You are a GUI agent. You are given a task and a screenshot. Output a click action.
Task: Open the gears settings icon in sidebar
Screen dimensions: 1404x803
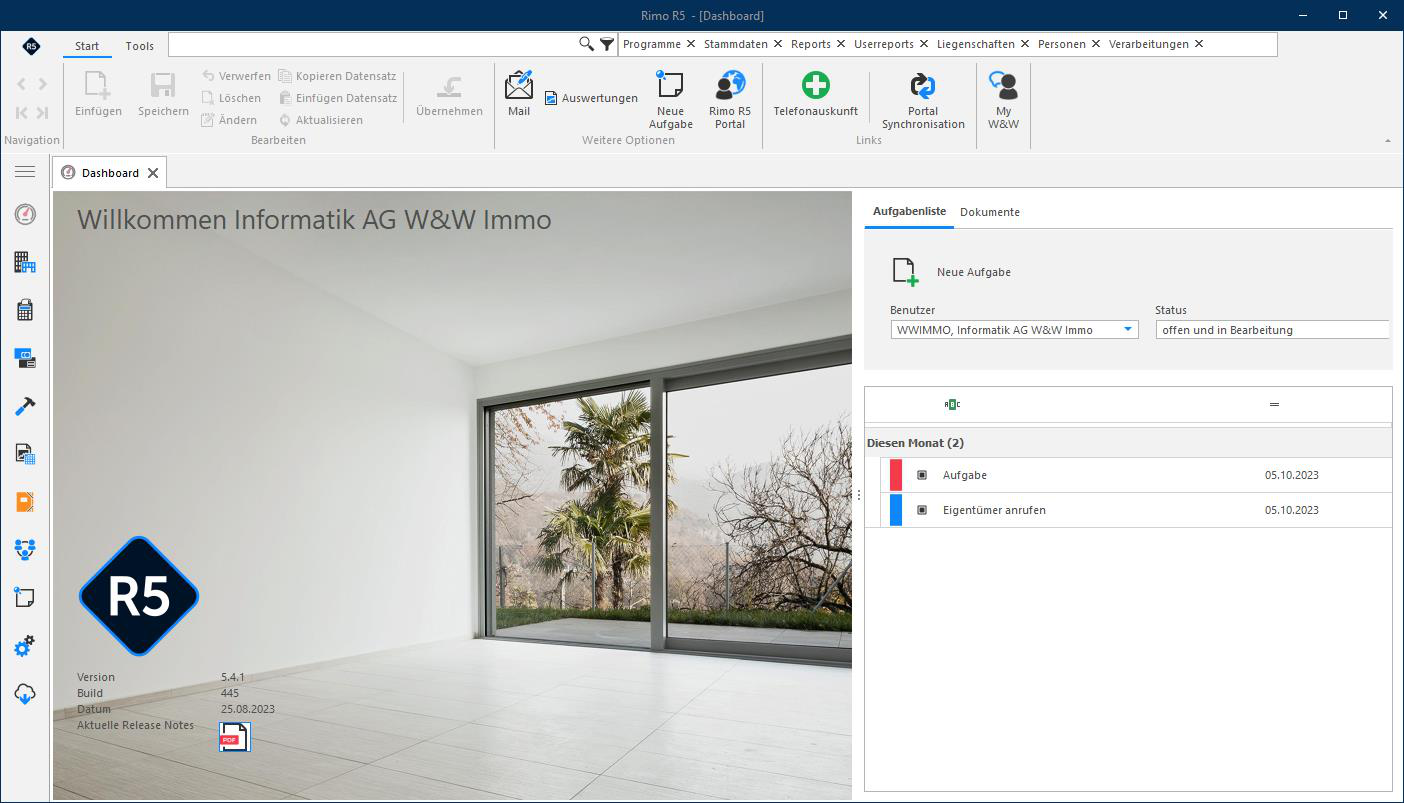coord(25,646)
